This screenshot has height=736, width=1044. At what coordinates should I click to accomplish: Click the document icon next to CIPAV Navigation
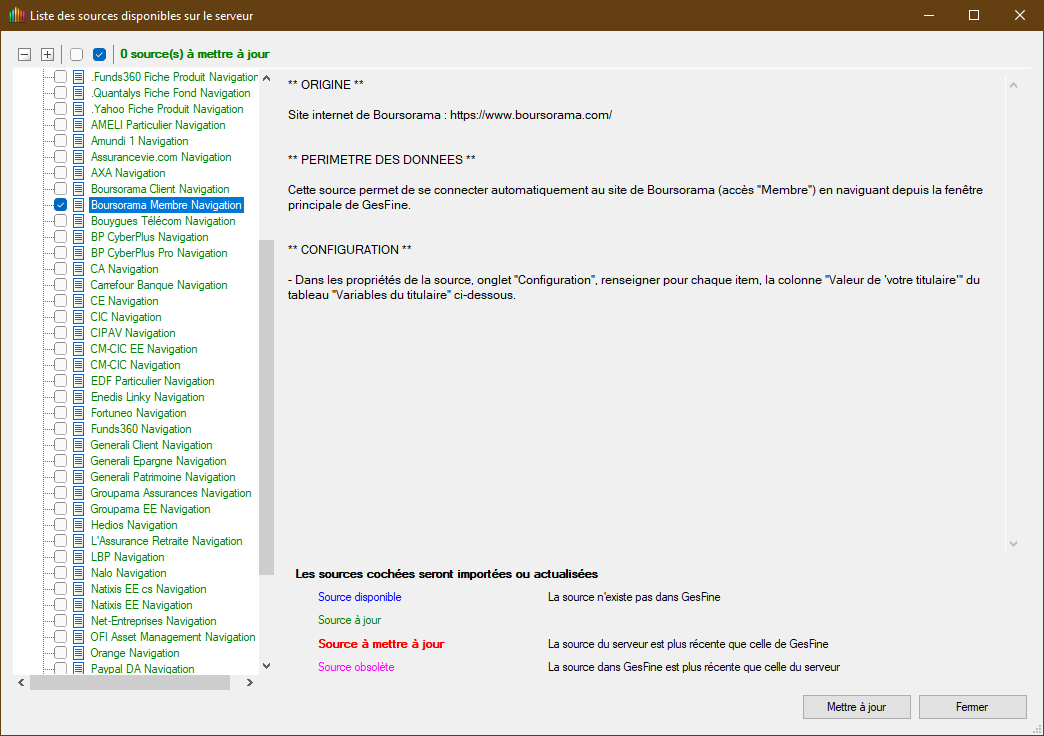click(78, 333)
